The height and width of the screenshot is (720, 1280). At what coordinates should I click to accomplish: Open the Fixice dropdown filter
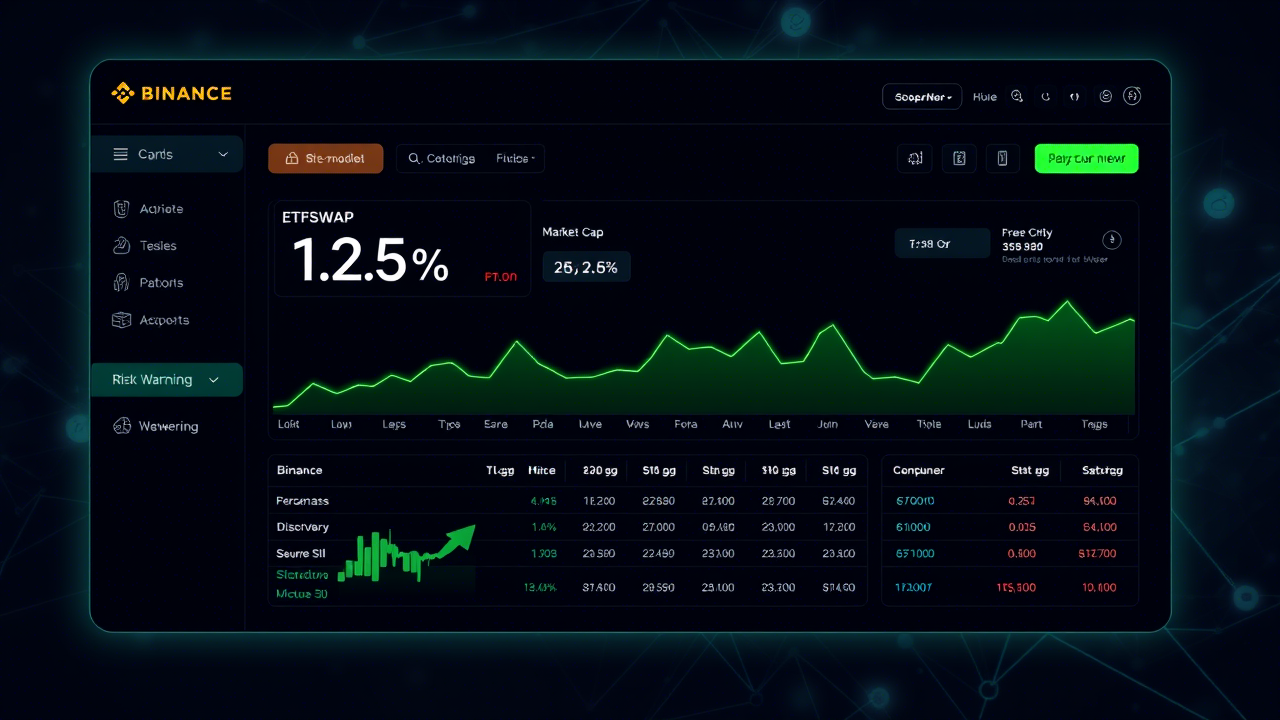click(515, 158)
